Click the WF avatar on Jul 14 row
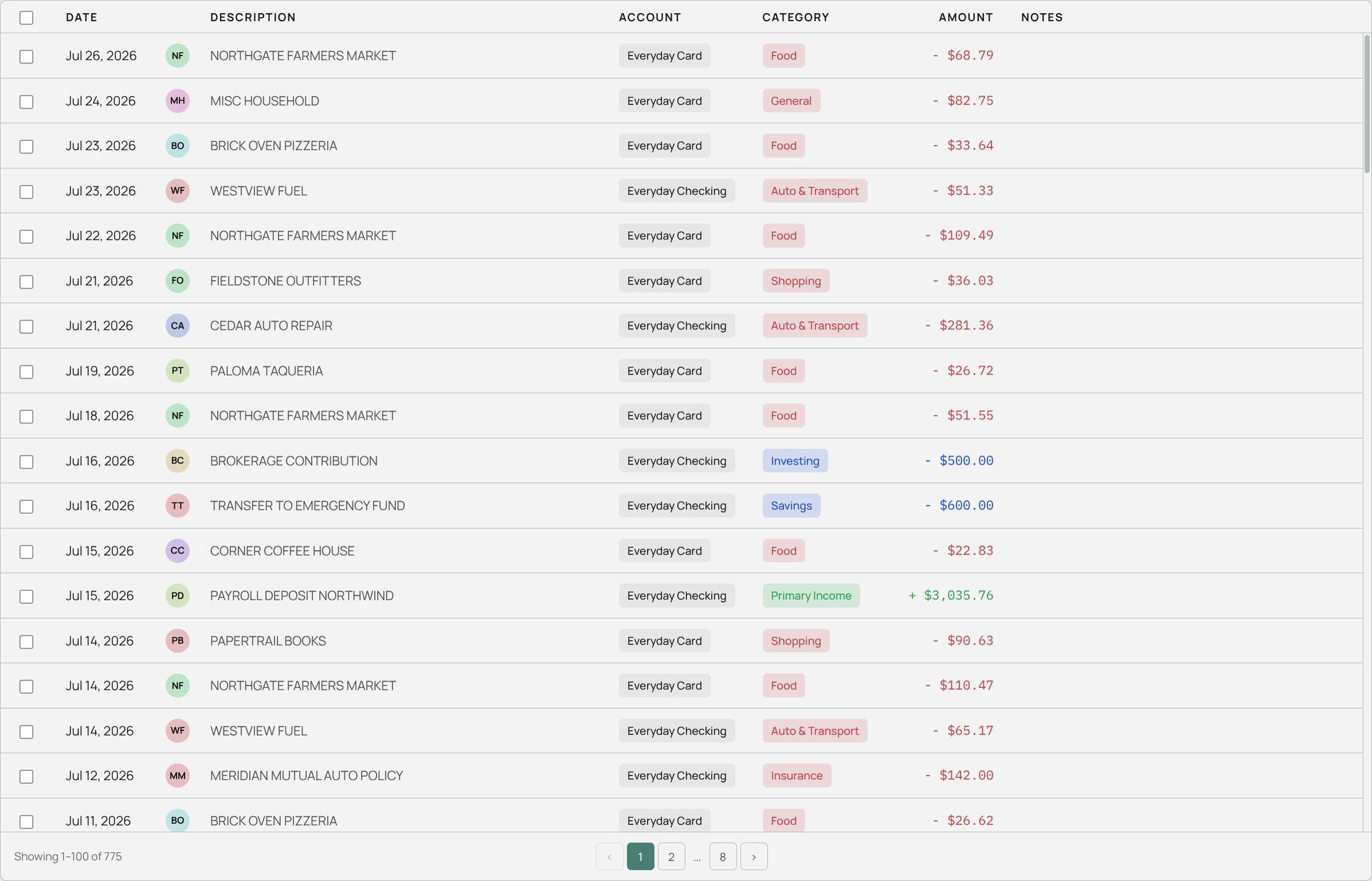 [178, 730]
